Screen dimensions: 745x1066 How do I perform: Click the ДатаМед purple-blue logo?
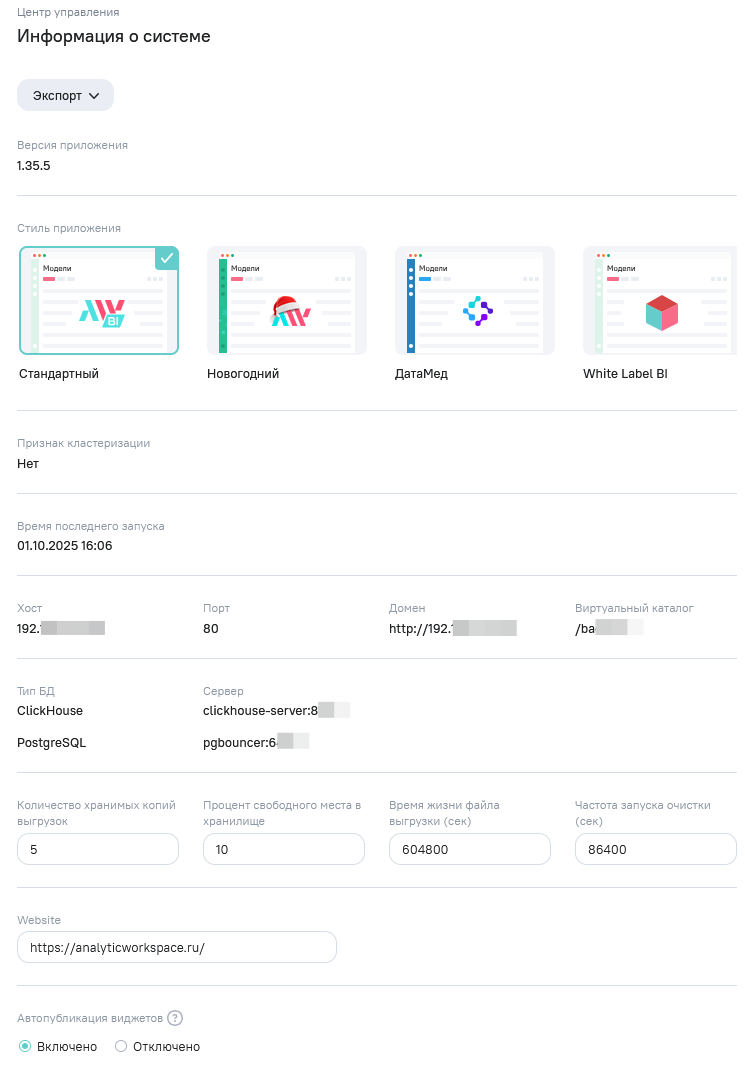(x=478, y=312)
